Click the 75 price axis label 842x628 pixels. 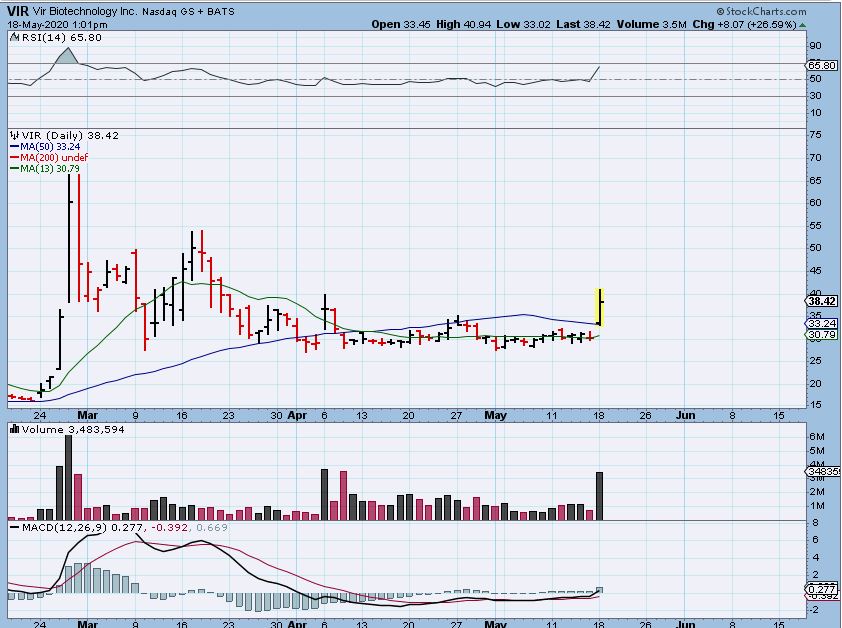[815, 135]
